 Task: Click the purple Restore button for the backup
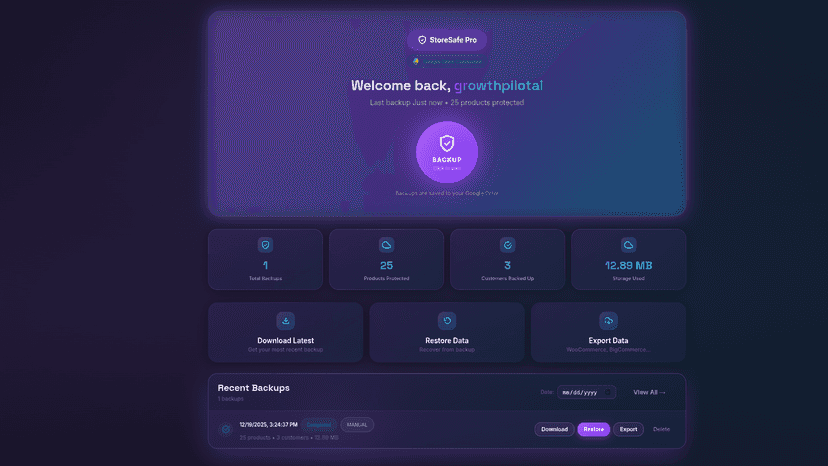(594, 429)
